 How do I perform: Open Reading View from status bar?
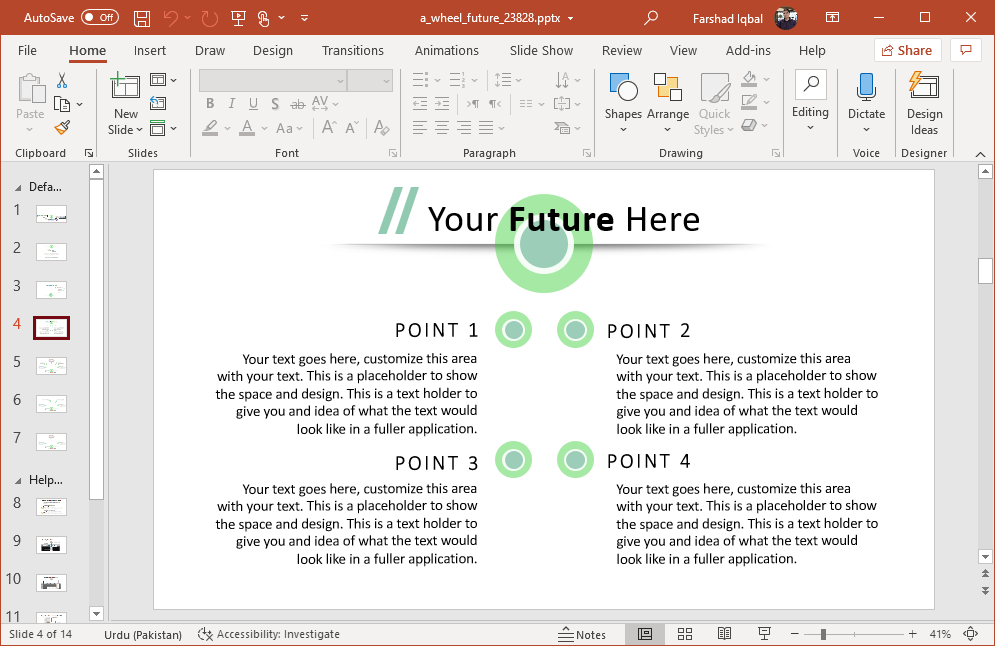(x=724, y=634)
